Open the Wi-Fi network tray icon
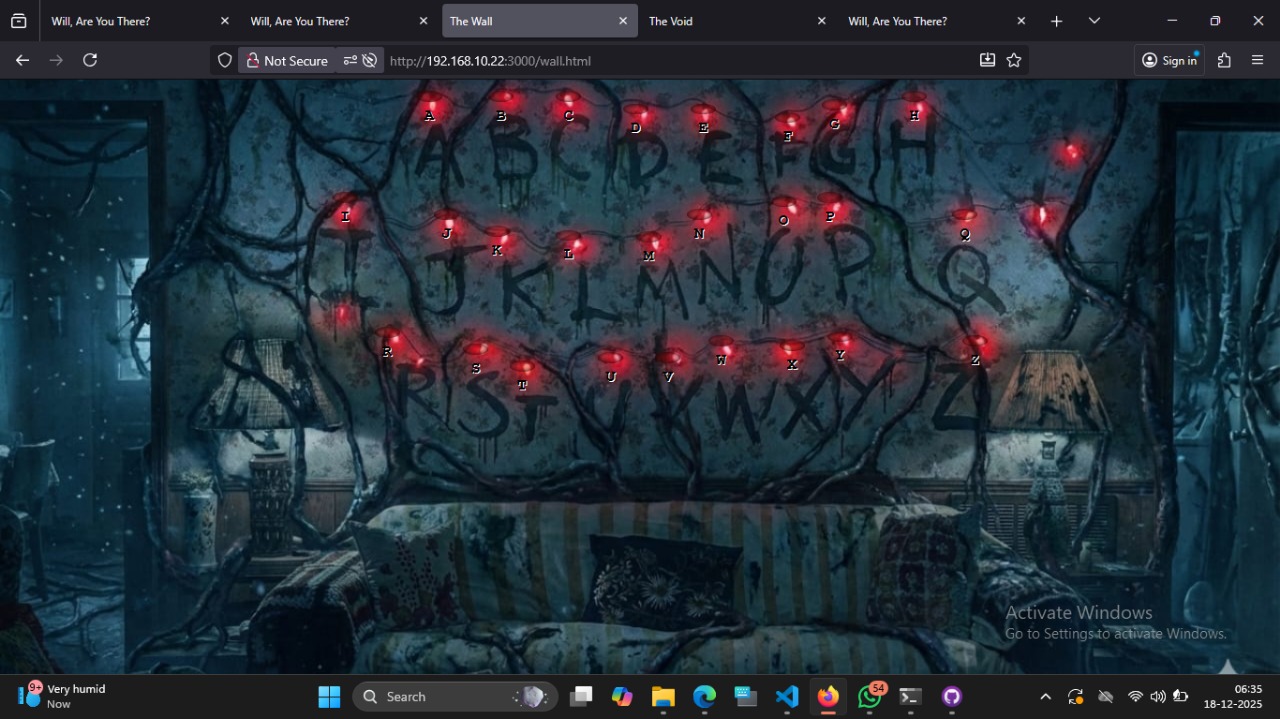The image size is (1280, 719). coord(1135,697)
